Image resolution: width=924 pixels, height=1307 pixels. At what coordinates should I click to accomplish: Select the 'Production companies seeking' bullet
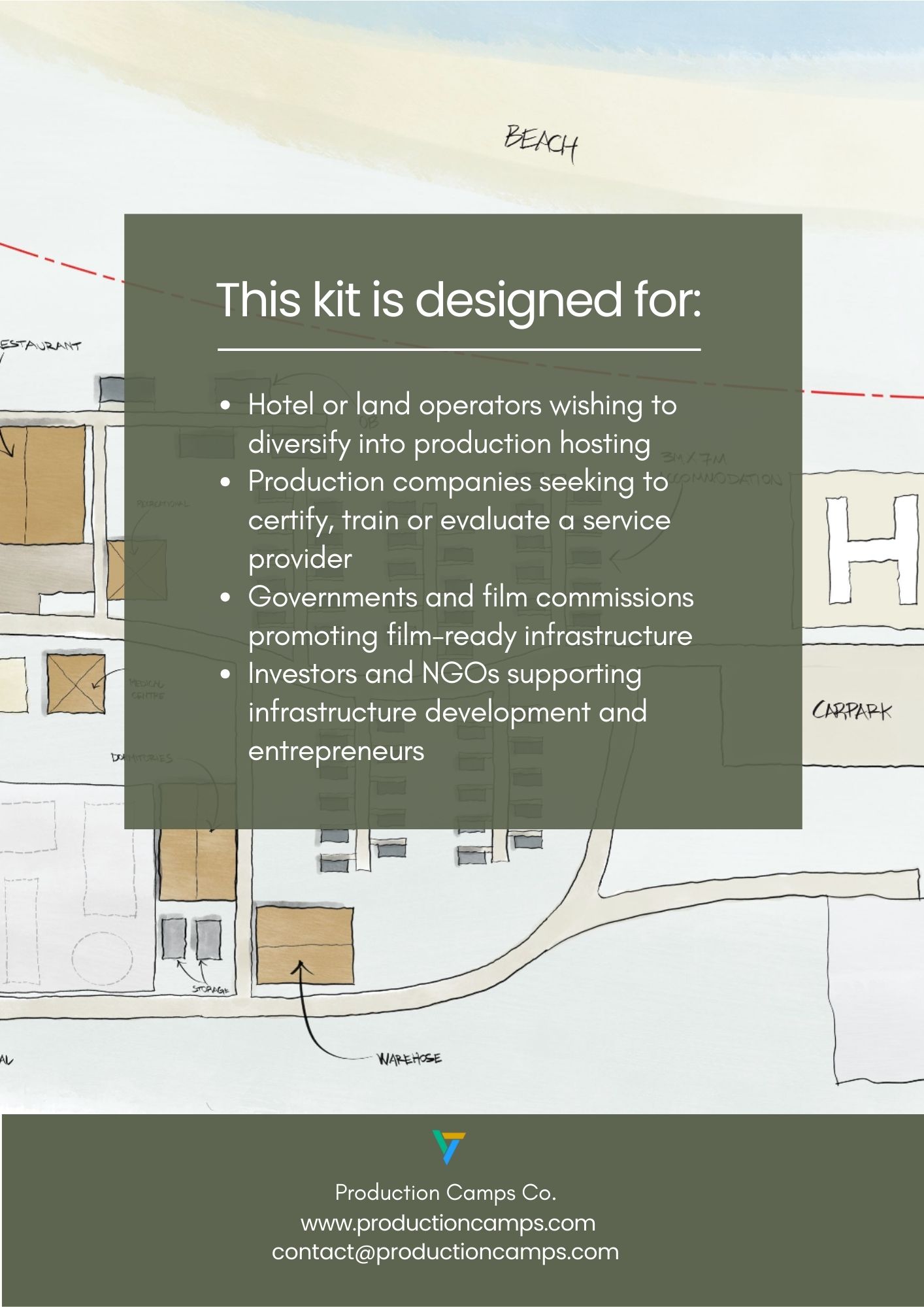coord(459,520)
